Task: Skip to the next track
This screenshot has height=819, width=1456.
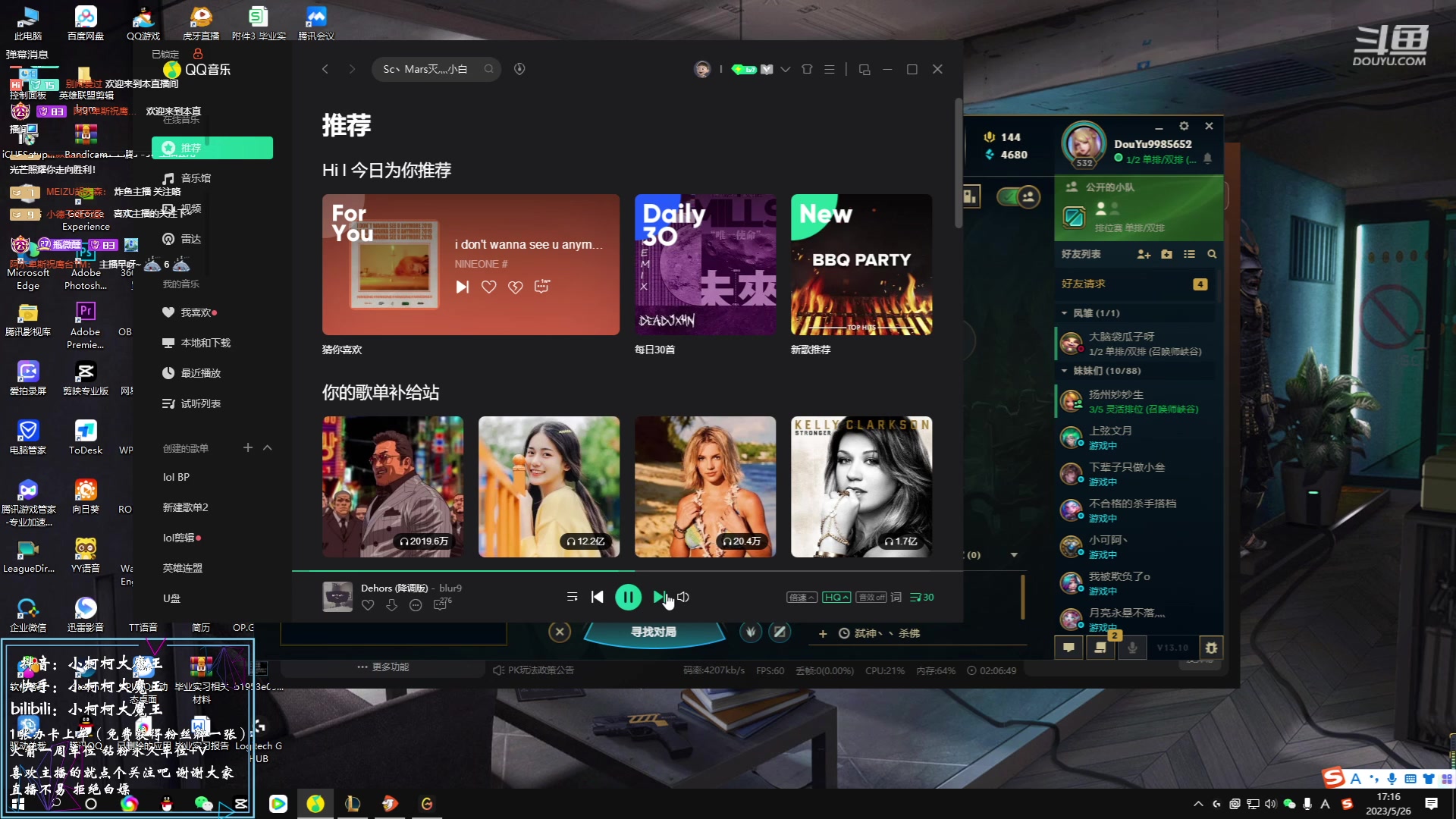Action: 659,598
